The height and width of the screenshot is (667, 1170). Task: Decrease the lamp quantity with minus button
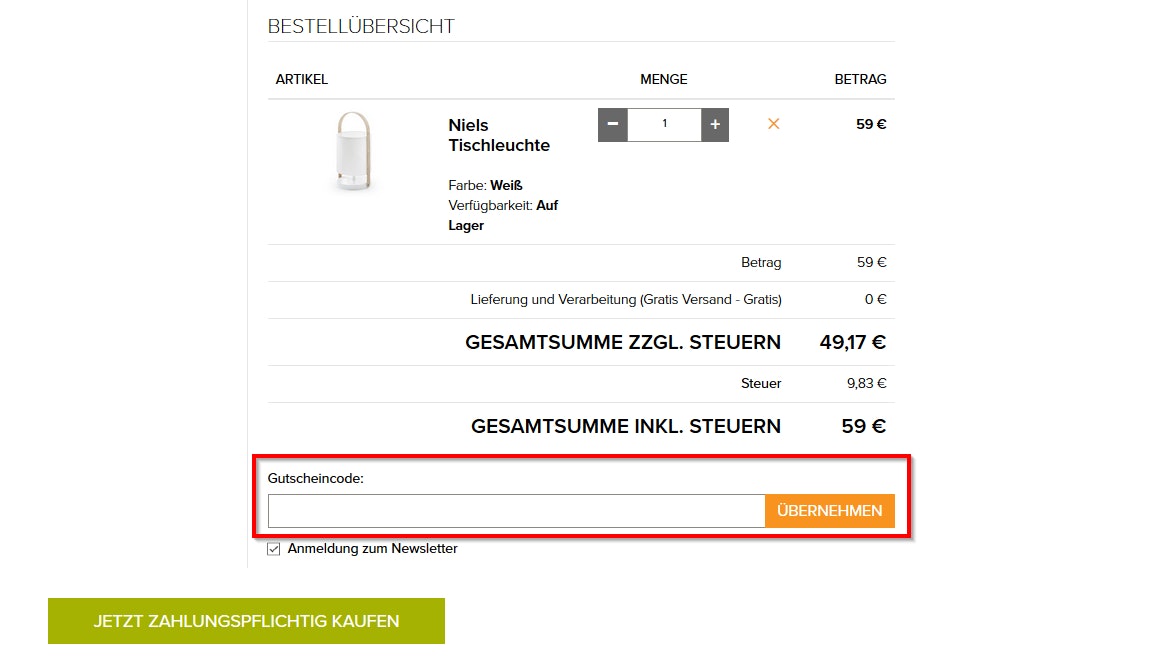click(x=612, y=125)
